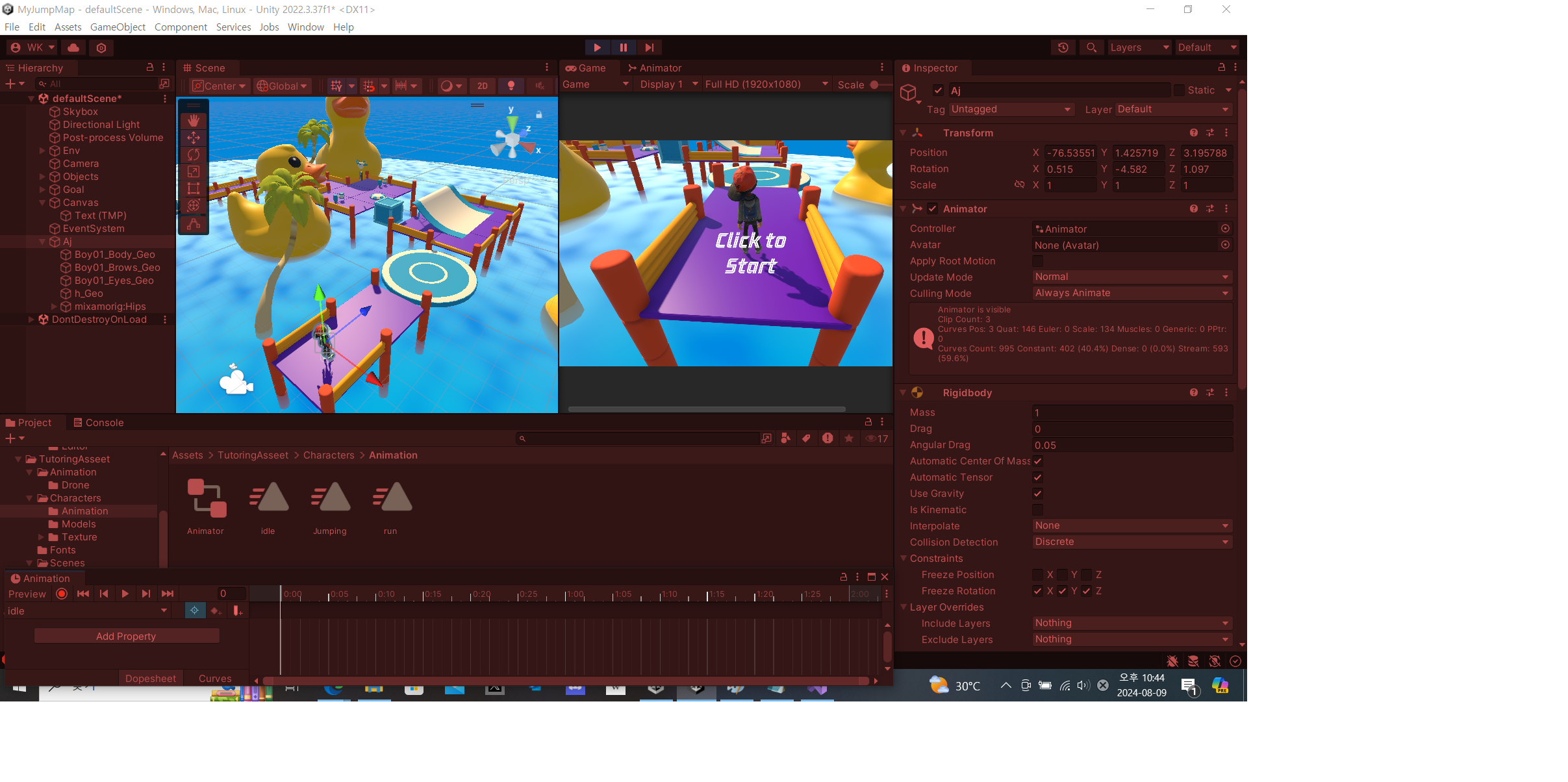The height and width of the screenshot is (782, 1568).
Task: Switch to the Console tab
Action: (x=99, y=423)
